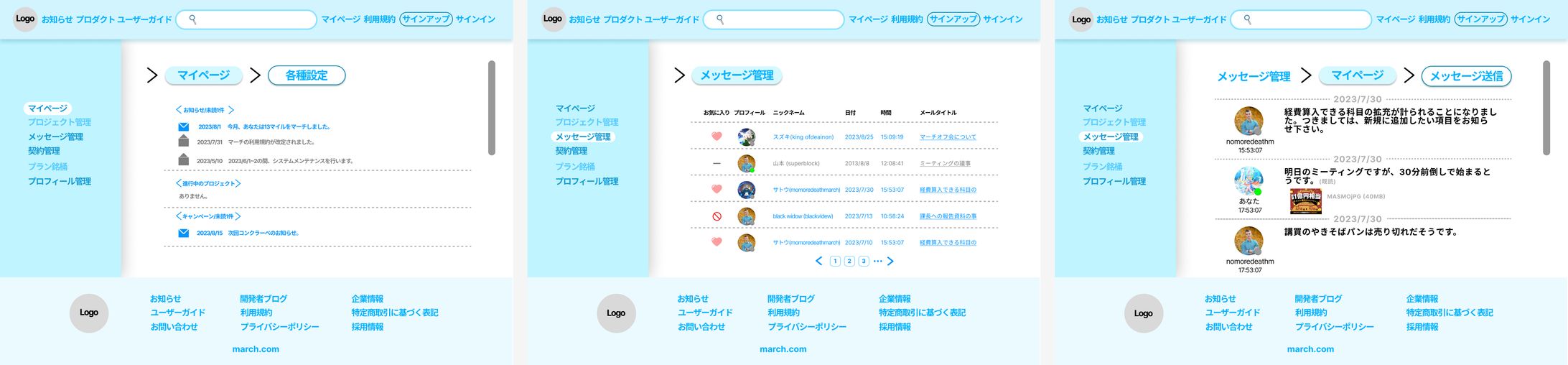Click the vertical scrollbar in the left panel
Viewport: 1568px width, 365px height.
(x=492, y=108)
